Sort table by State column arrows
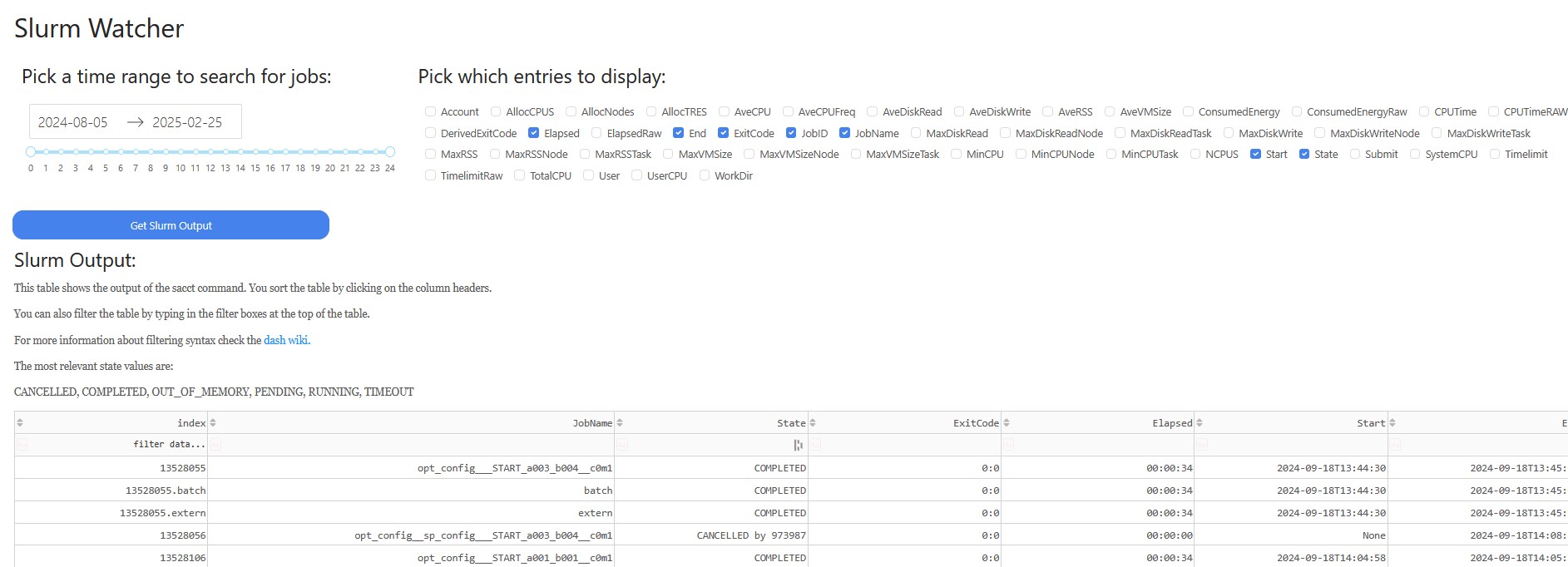 (620, 423)
